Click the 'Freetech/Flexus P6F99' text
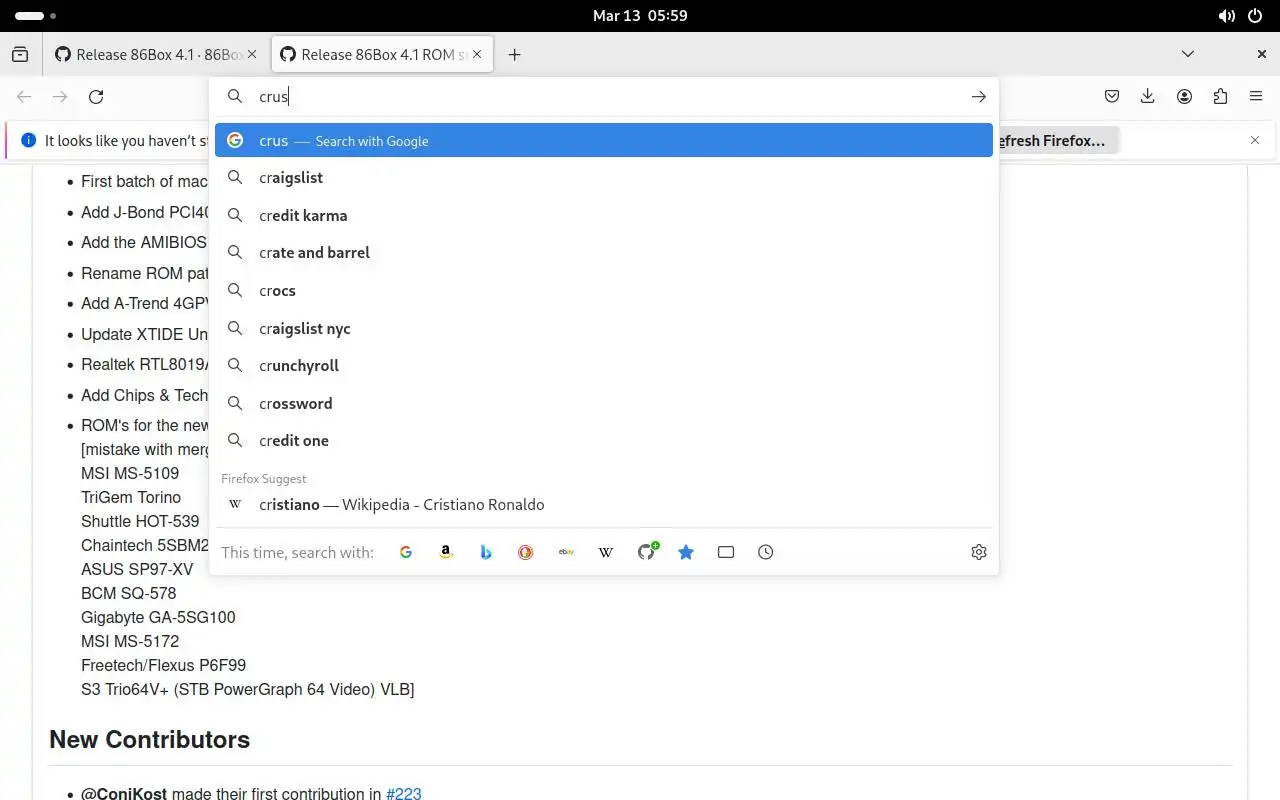Screen dimensions: 1280x800 point(163,665)
